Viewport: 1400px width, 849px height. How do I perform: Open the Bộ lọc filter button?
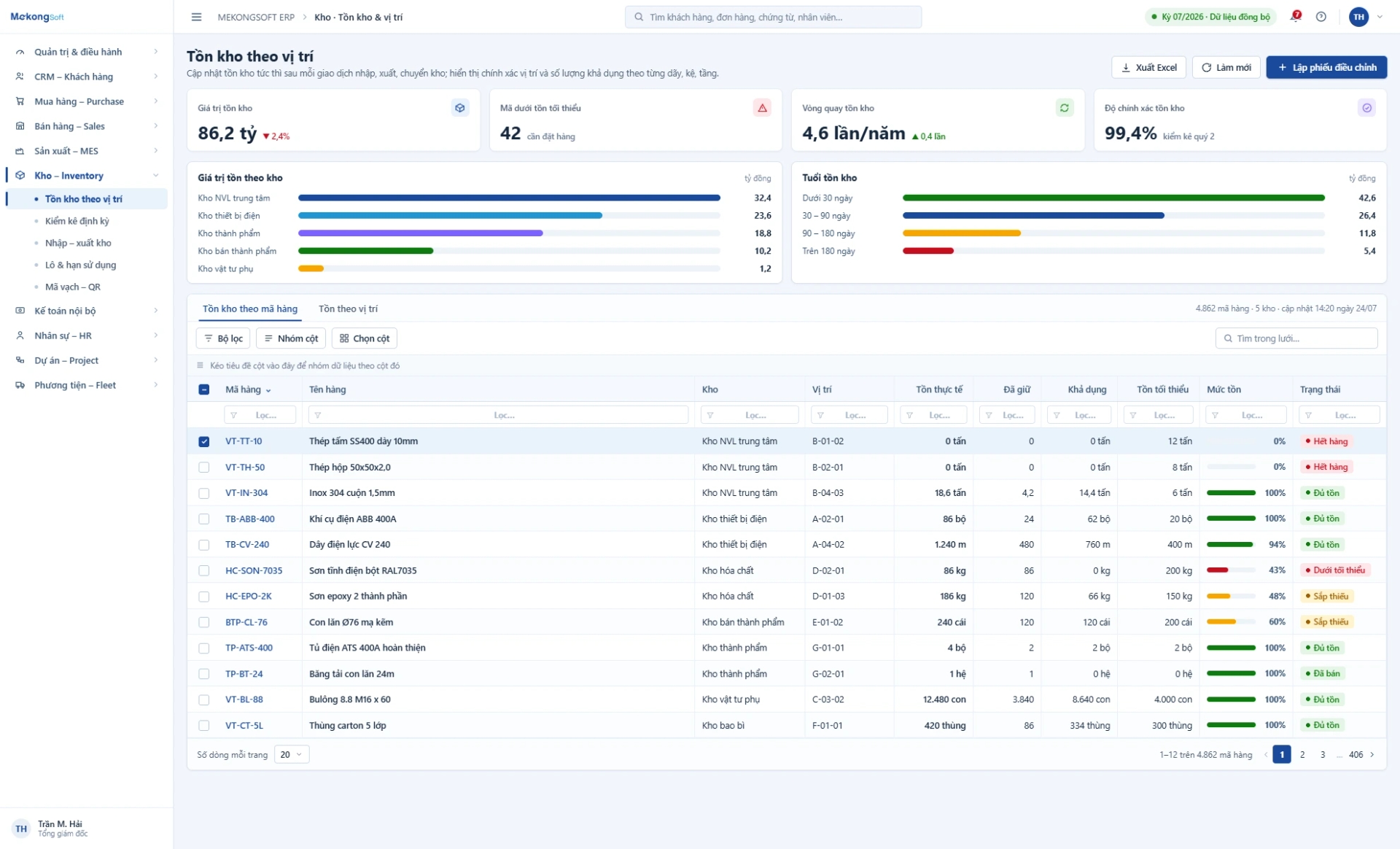[223, 338]
